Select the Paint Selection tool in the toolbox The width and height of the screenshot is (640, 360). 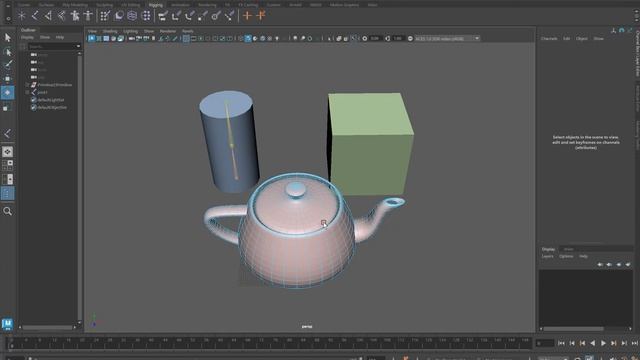coord(7,65)
